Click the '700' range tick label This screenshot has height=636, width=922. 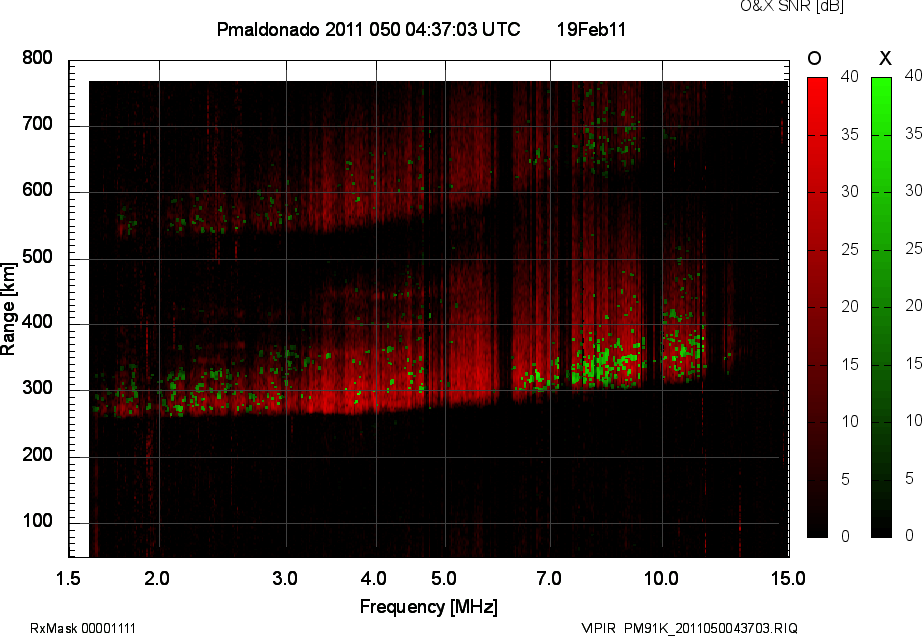pyautogui.click(x=37, y=124)
